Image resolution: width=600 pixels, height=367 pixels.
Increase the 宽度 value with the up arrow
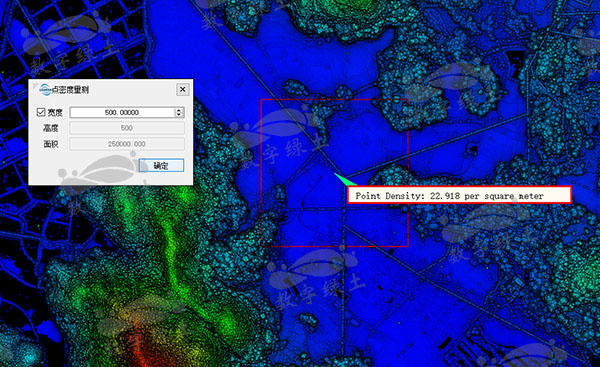pos(179,110)
